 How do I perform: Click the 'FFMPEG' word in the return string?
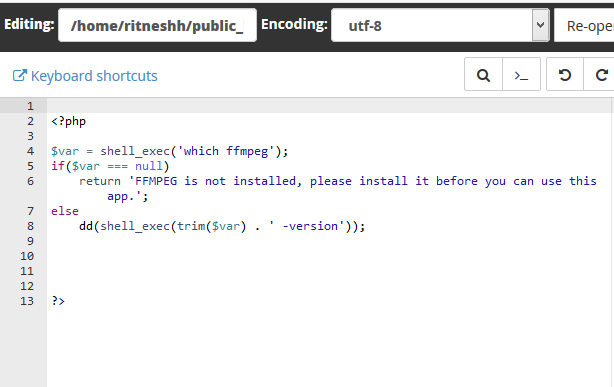(156, 181)
